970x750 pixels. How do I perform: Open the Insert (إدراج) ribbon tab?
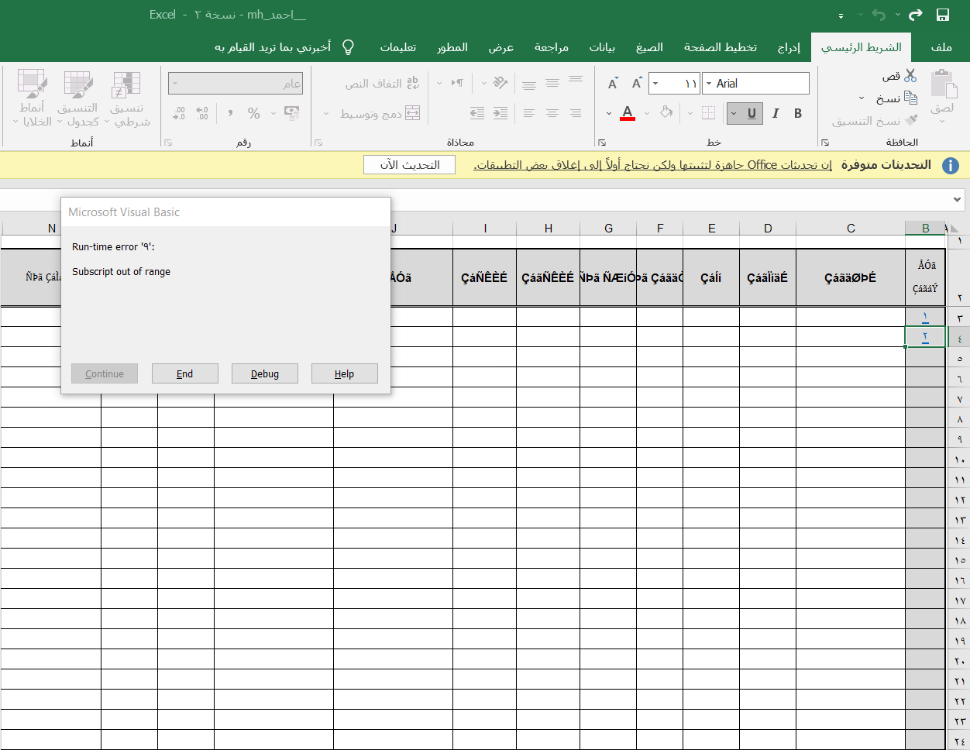pyautogui.click(x=789, y=47)
